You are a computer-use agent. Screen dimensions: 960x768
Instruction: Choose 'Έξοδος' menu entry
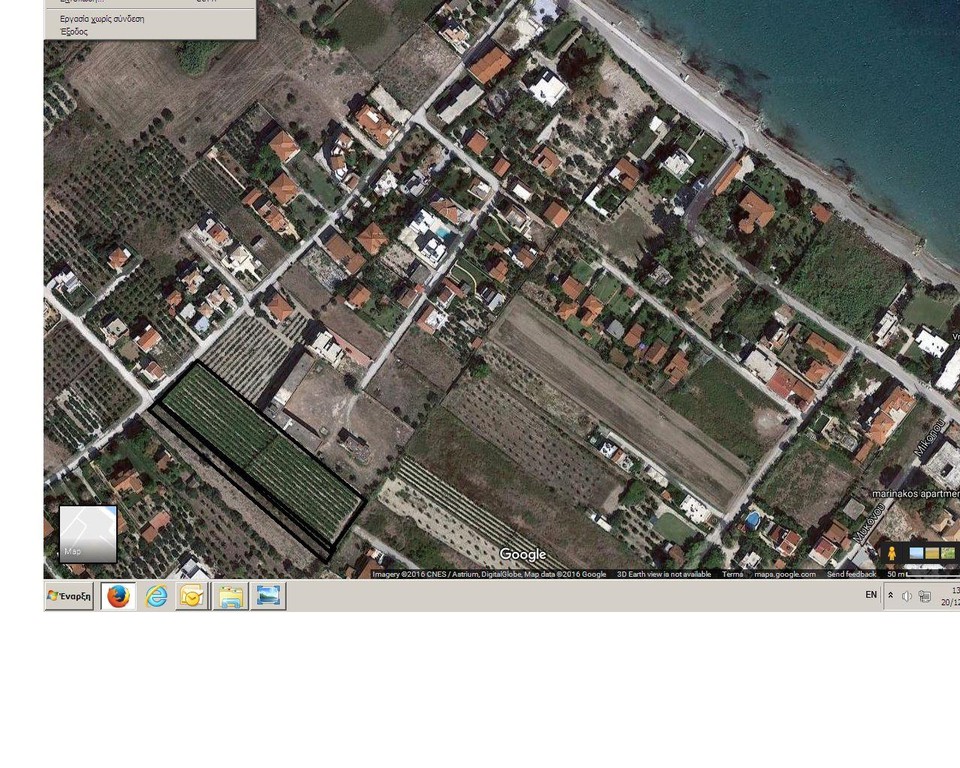73,32
